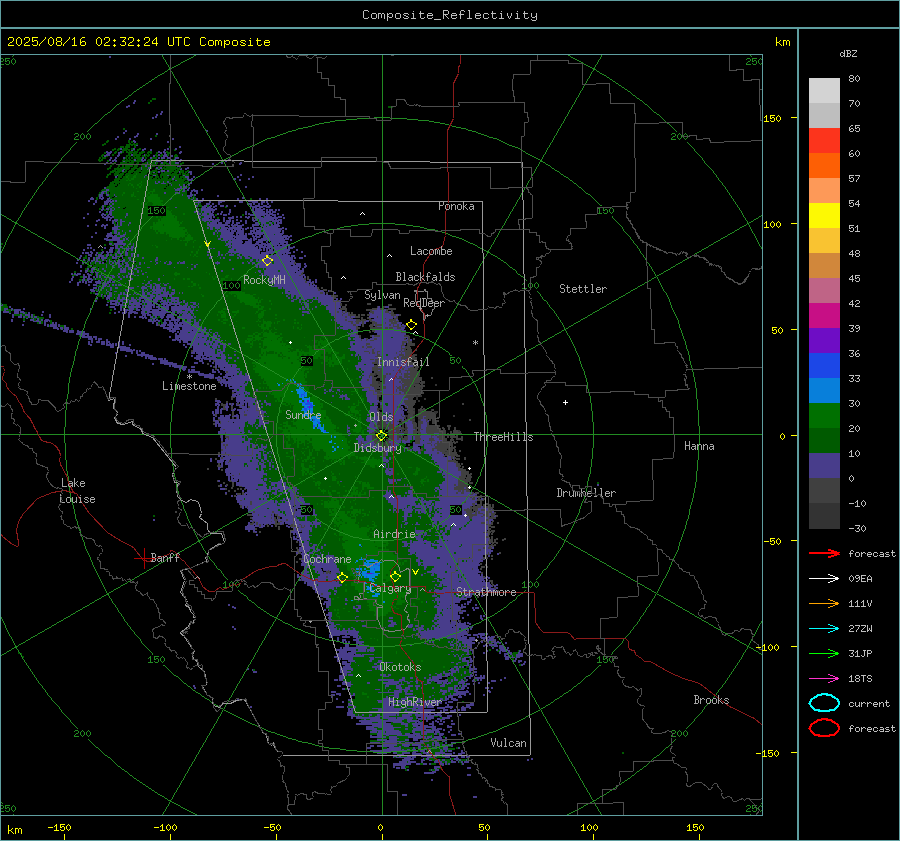Click yellow diamond marker below Cochrane
The image size is (900, 841).
click(x=342, y=577)
